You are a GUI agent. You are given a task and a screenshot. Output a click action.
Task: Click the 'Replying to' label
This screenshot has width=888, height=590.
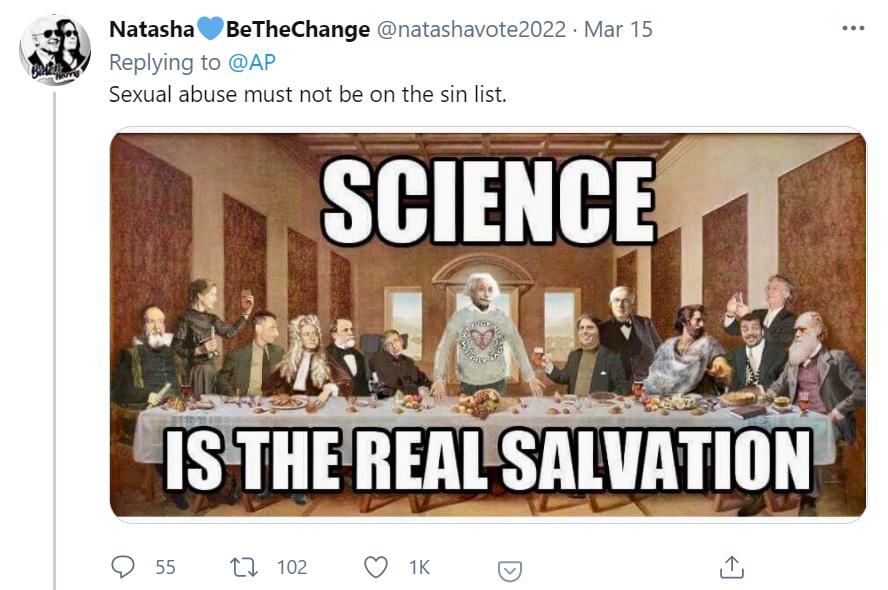click(x=165, y=62)
